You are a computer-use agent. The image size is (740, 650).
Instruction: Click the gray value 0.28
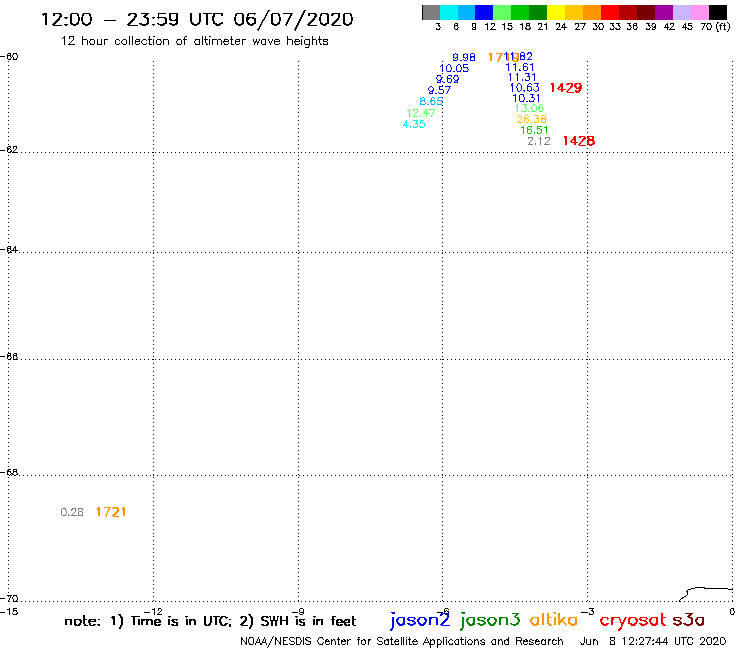[72, 512]
